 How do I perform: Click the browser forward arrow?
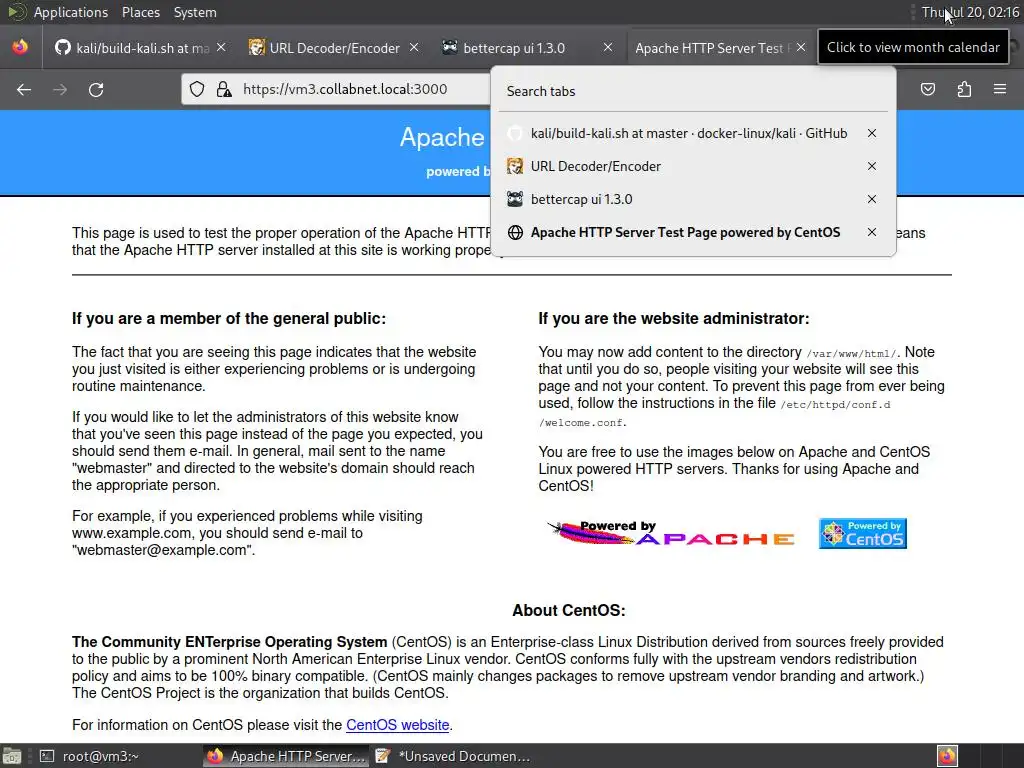pos(60,89)
